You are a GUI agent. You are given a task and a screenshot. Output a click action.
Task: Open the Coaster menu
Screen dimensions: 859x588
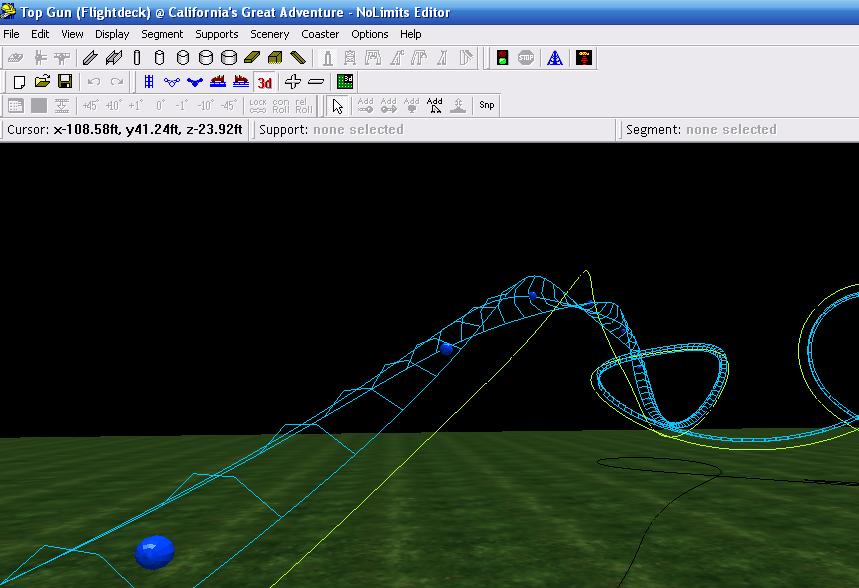[x=320, y=34]
